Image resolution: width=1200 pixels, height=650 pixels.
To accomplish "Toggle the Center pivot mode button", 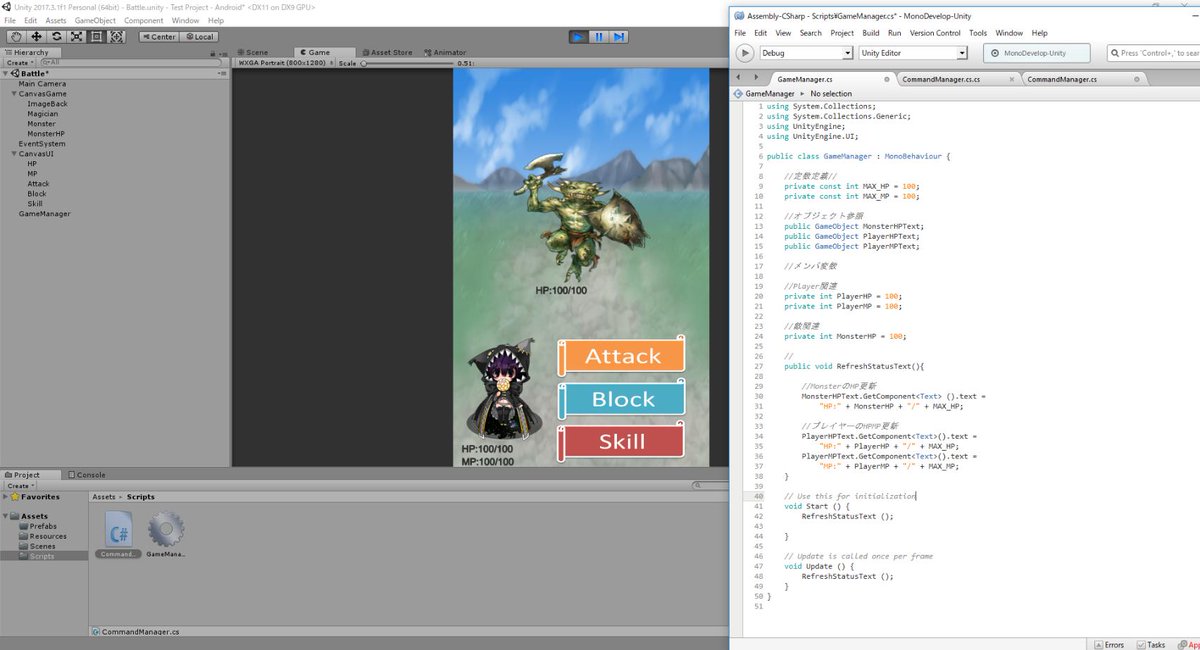I will click(x=158, y=37).
